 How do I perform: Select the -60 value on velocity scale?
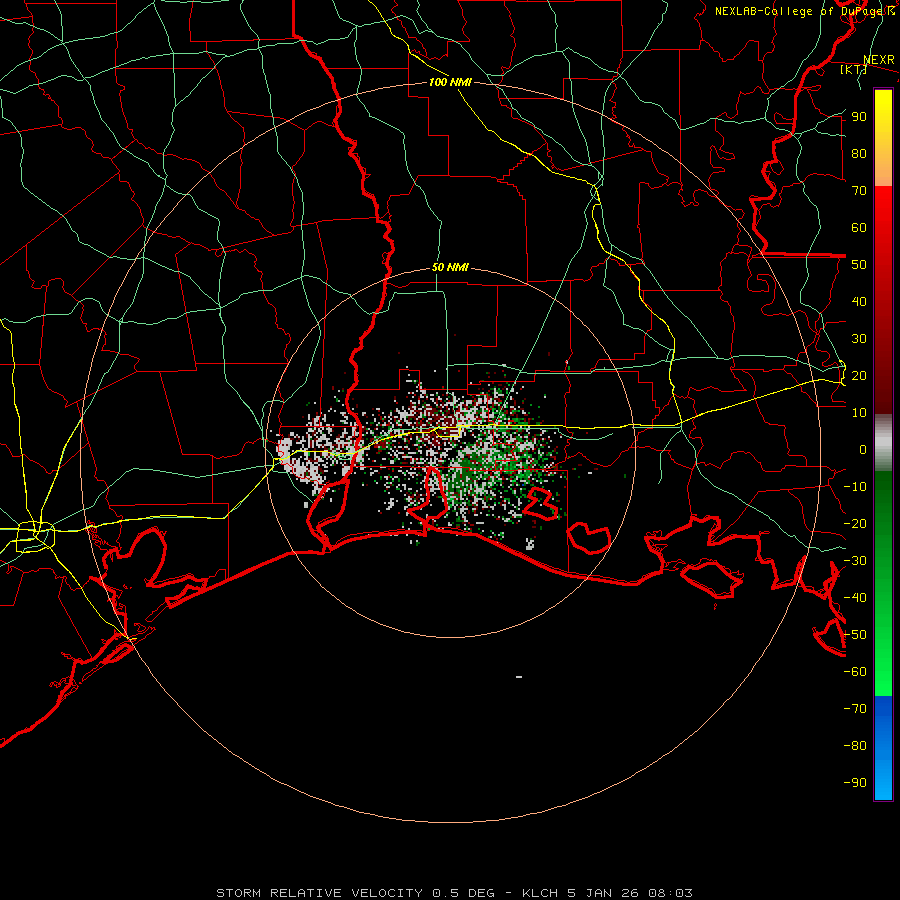tap(855, 672)
